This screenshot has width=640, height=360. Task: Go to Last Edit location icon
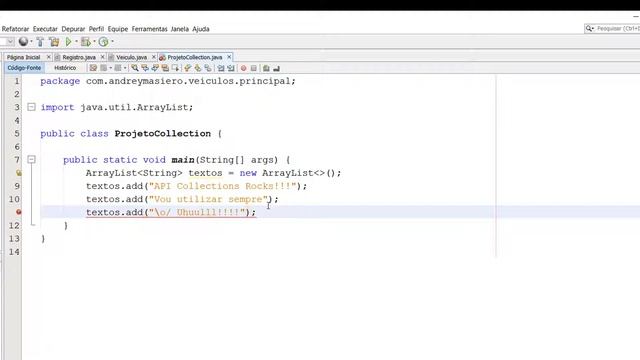(93, 68)
